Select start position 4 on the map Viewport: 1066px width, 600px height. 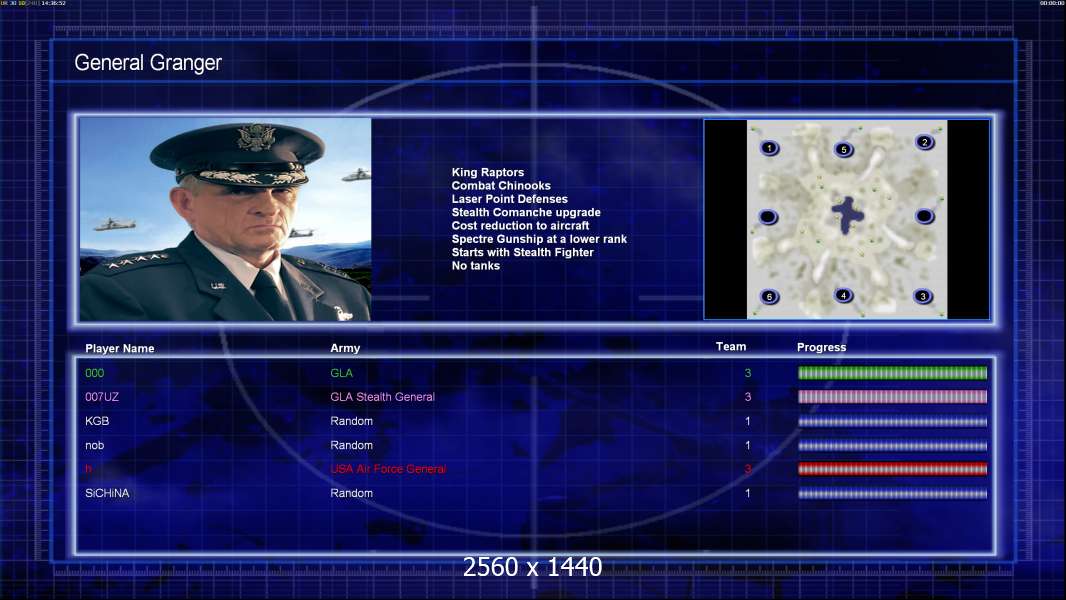tap(844, 295)
